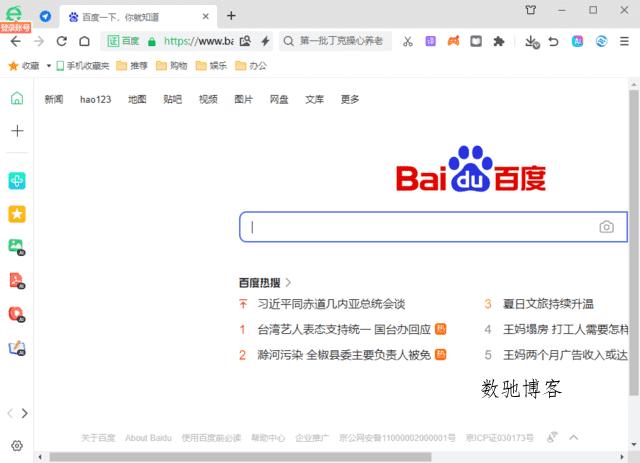Open the 娱乐 bookmark folder
The height and width of the screenshot is (463, 640).
coord(211,66)
